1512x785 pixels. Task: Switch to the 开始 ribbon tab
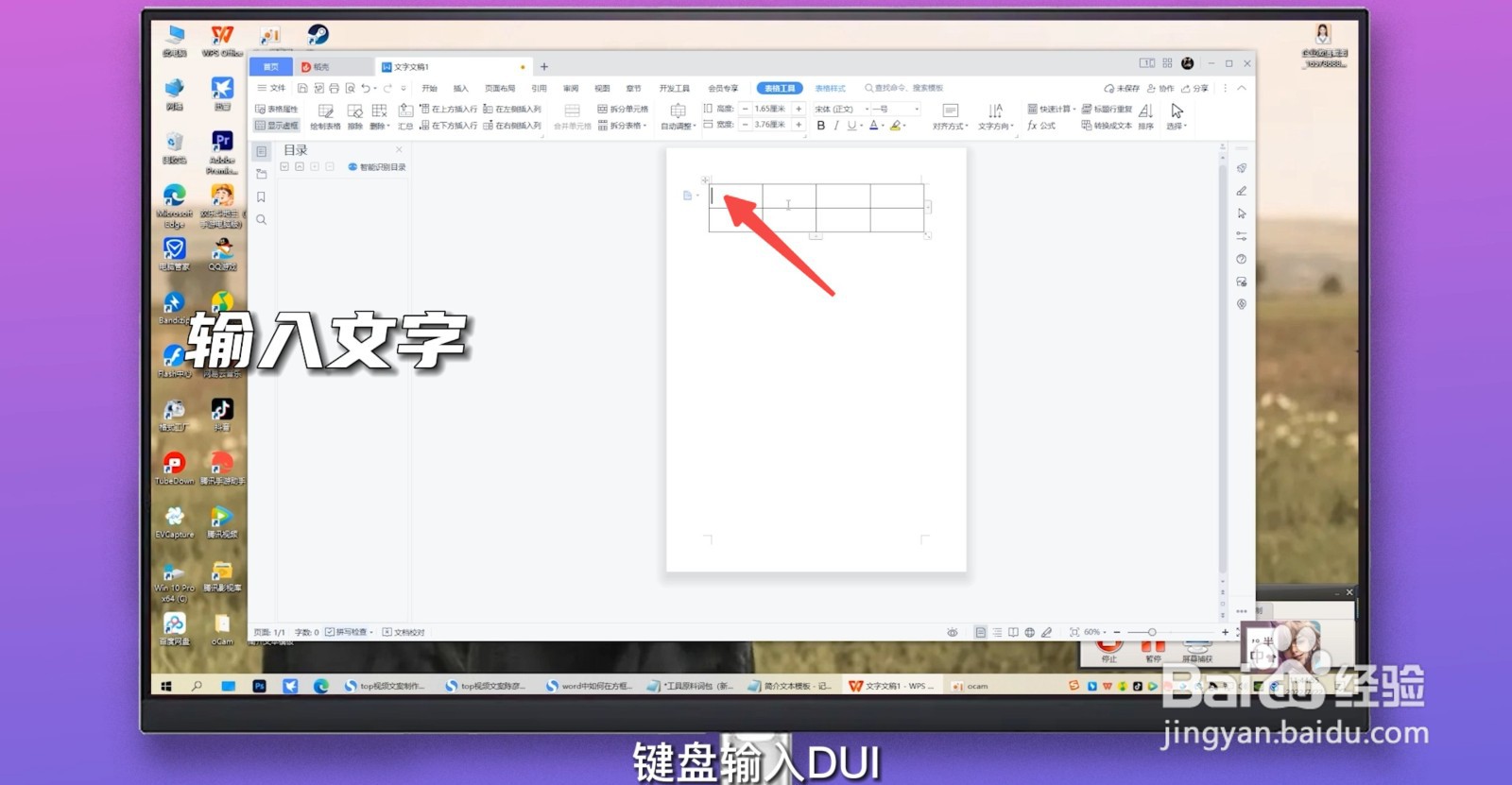tap(430, 88)
